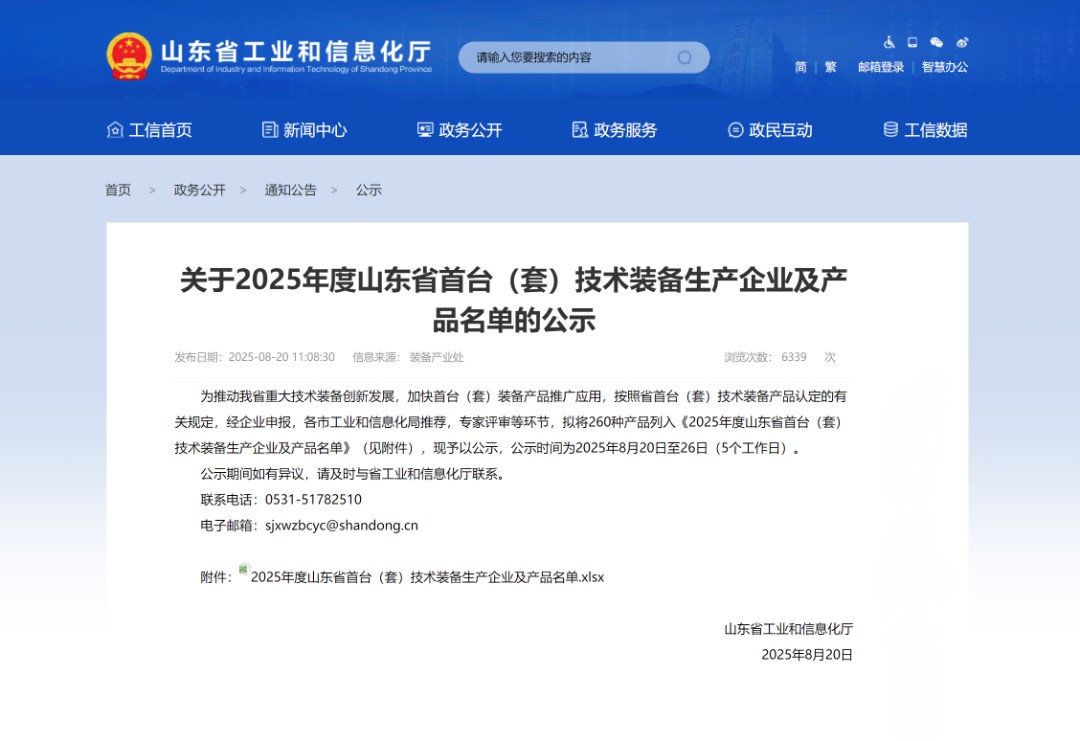Open the 智慧办公 link
1080x741 pixels.
pyautogui.click(x=945, y=67)
